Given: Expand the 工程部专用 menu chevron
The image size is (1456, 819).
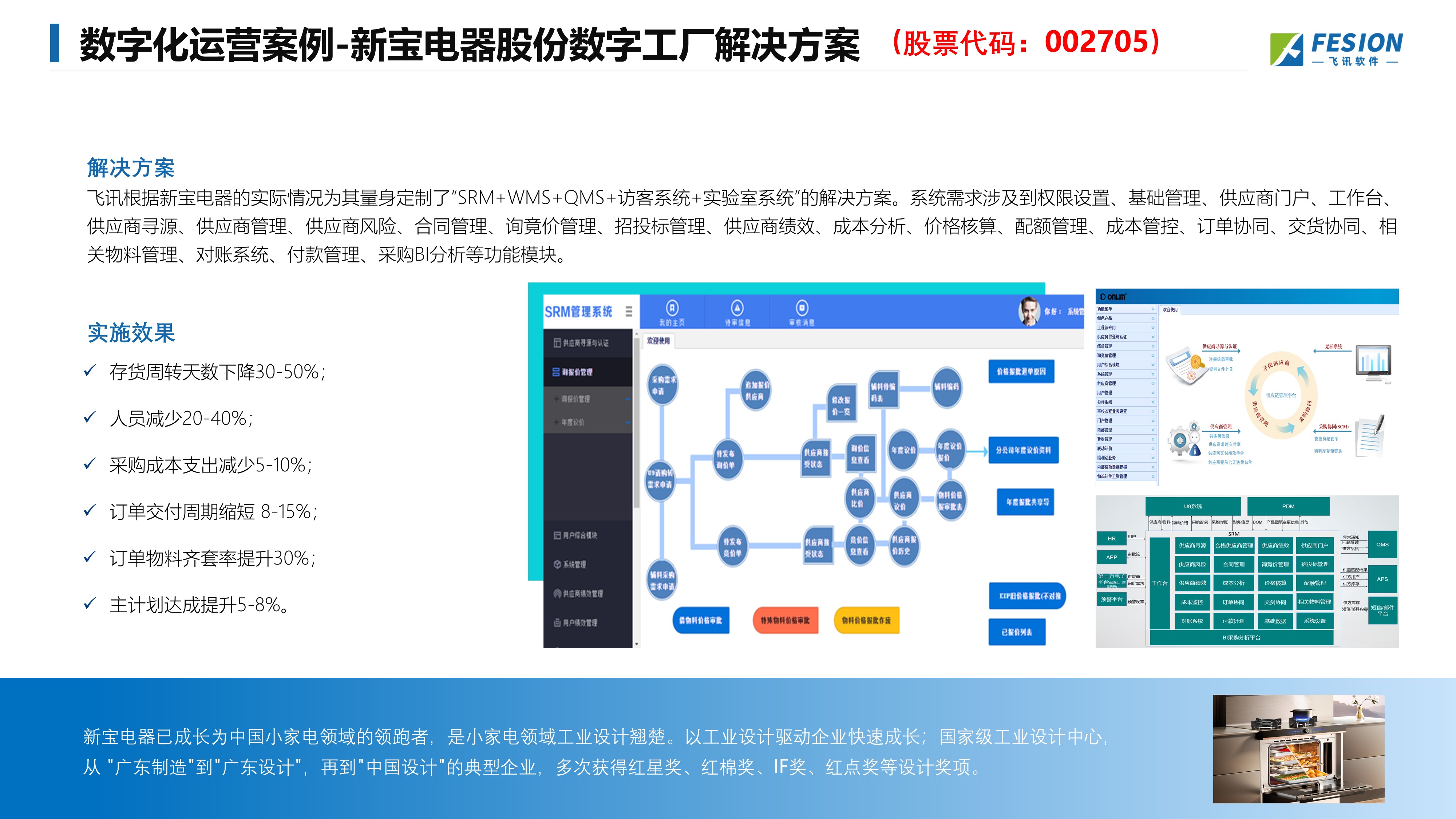Looking at the screenshot, I should 1152,328.
